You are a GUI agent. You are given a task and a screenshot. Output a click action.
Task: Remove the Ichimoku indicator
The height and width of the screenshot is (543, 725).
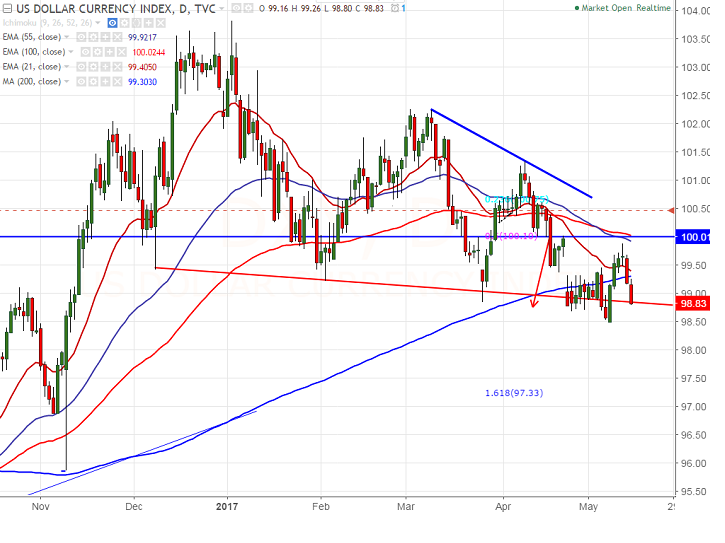pyautogui.click(x=160, y=23)
